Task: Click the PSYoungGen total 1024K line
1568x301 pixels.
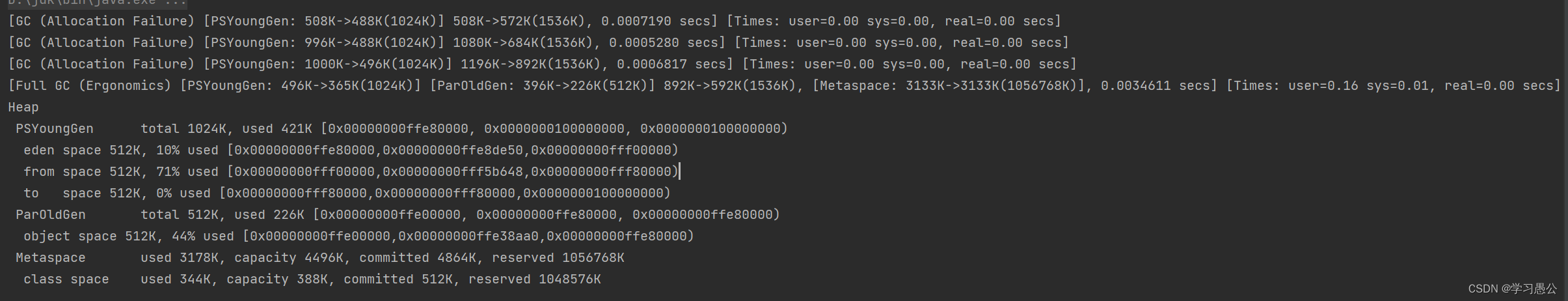Action: [x=401, y=128]
